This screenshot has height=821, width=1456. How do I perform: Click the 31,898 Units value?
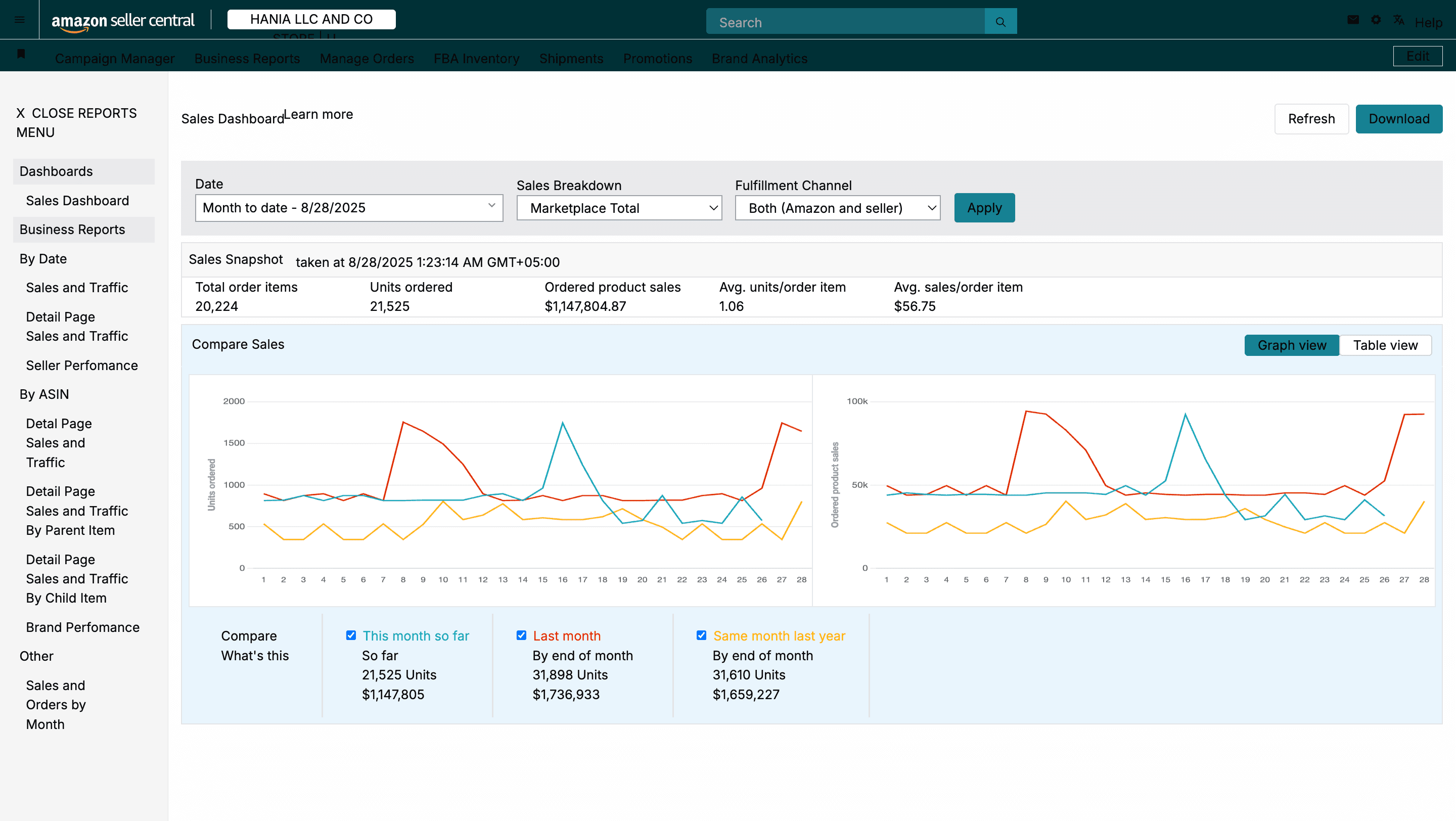pos(570,675)
